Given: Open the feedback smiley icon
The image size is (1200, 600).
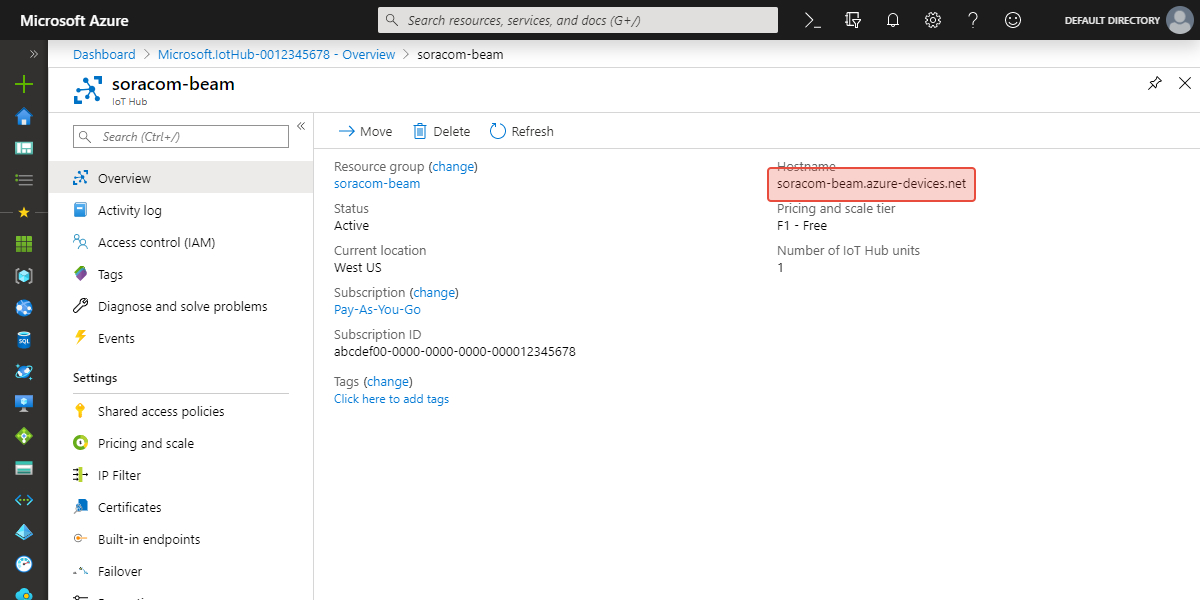Looking at the screenshot, I should click(1013, 20).
